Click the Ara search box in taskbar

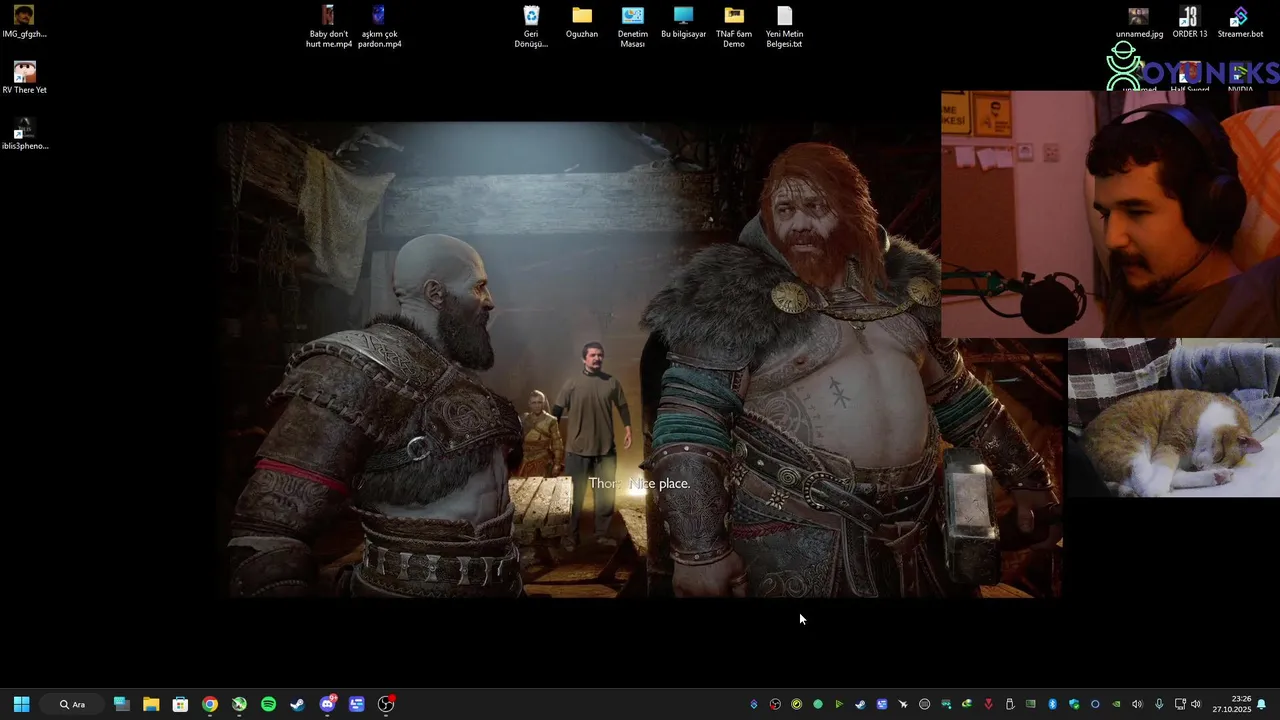(x=72, y=704)
